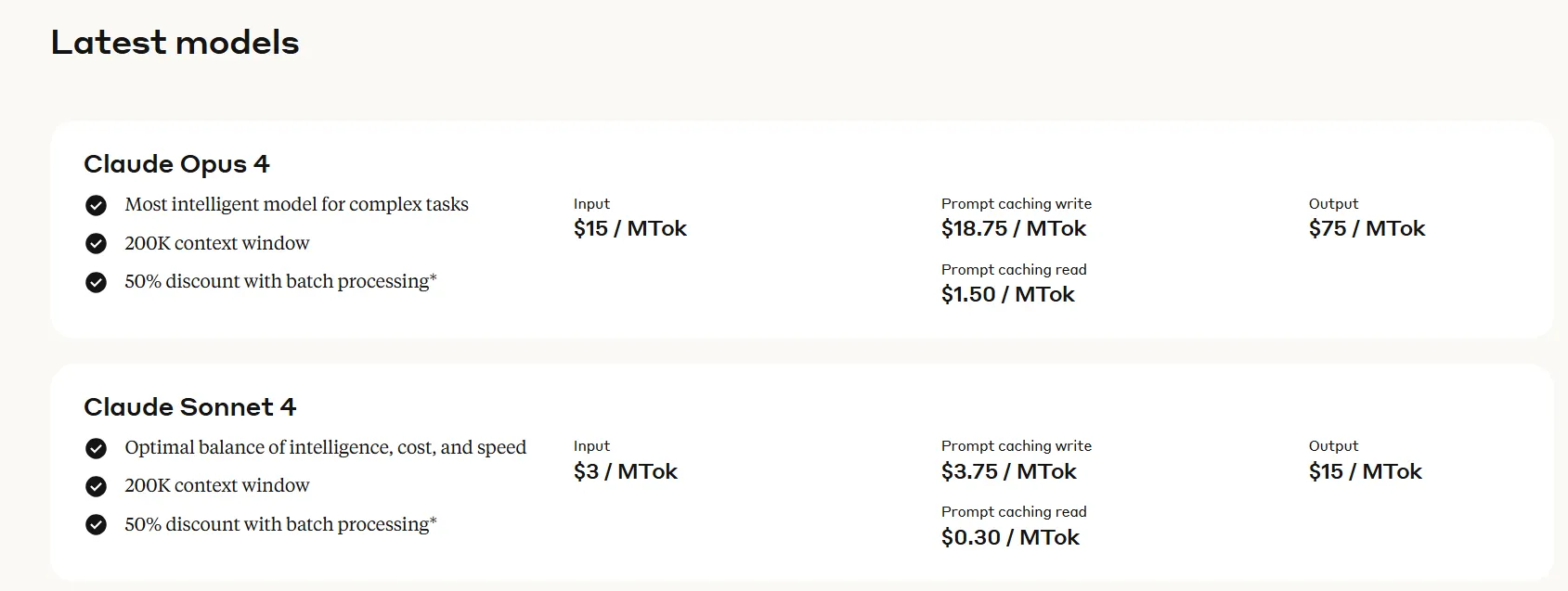Click the "Latest models" heading
This screenshot has height=591, width=1568.
[x=175, y=43]
